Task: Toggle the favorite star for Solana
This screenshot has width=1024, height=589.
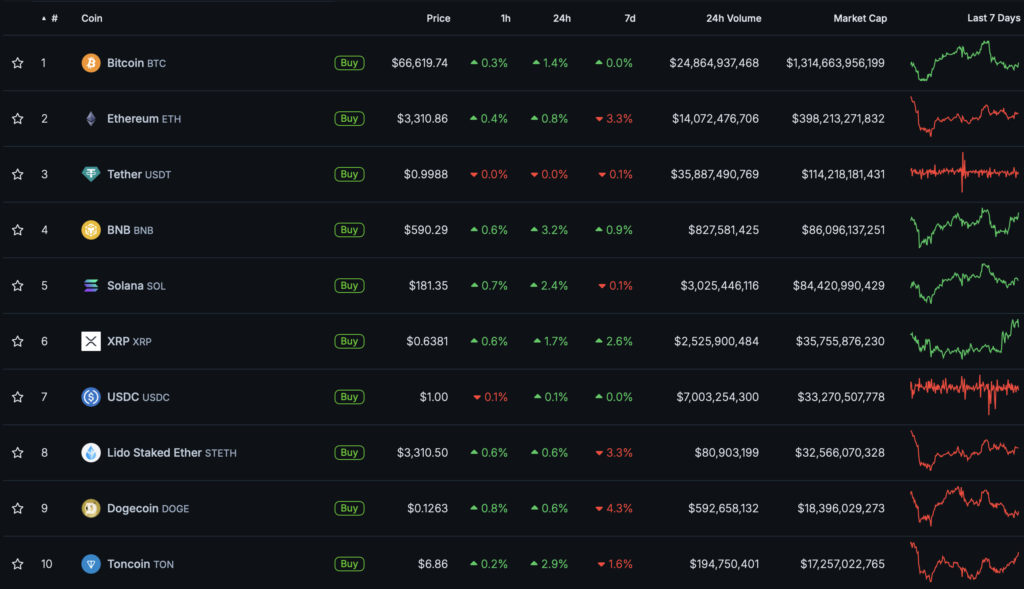Action: pyautogui.click(x=17, y=286)
